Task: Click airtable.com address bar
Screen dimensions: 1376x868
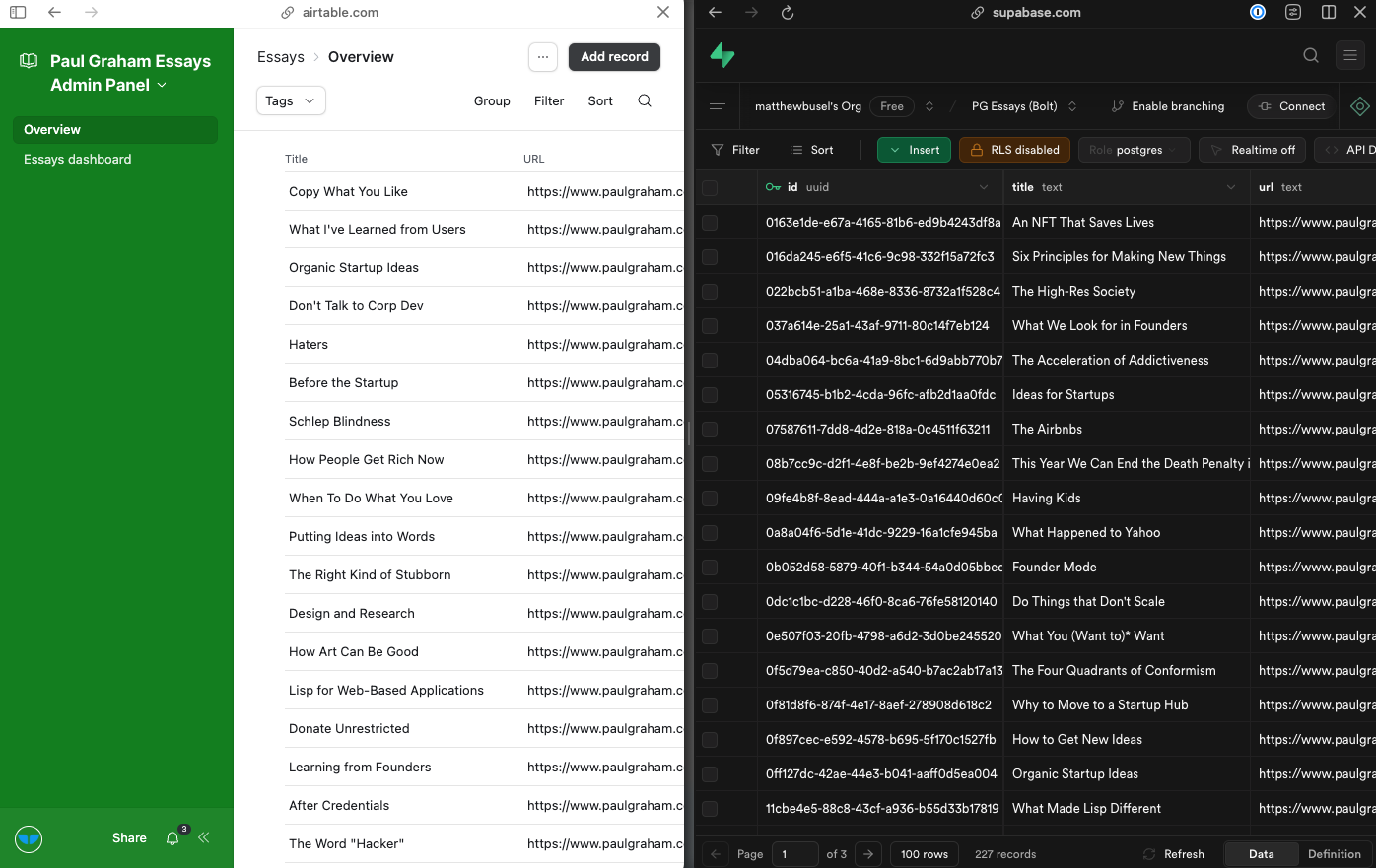Action: click(330, 13)
